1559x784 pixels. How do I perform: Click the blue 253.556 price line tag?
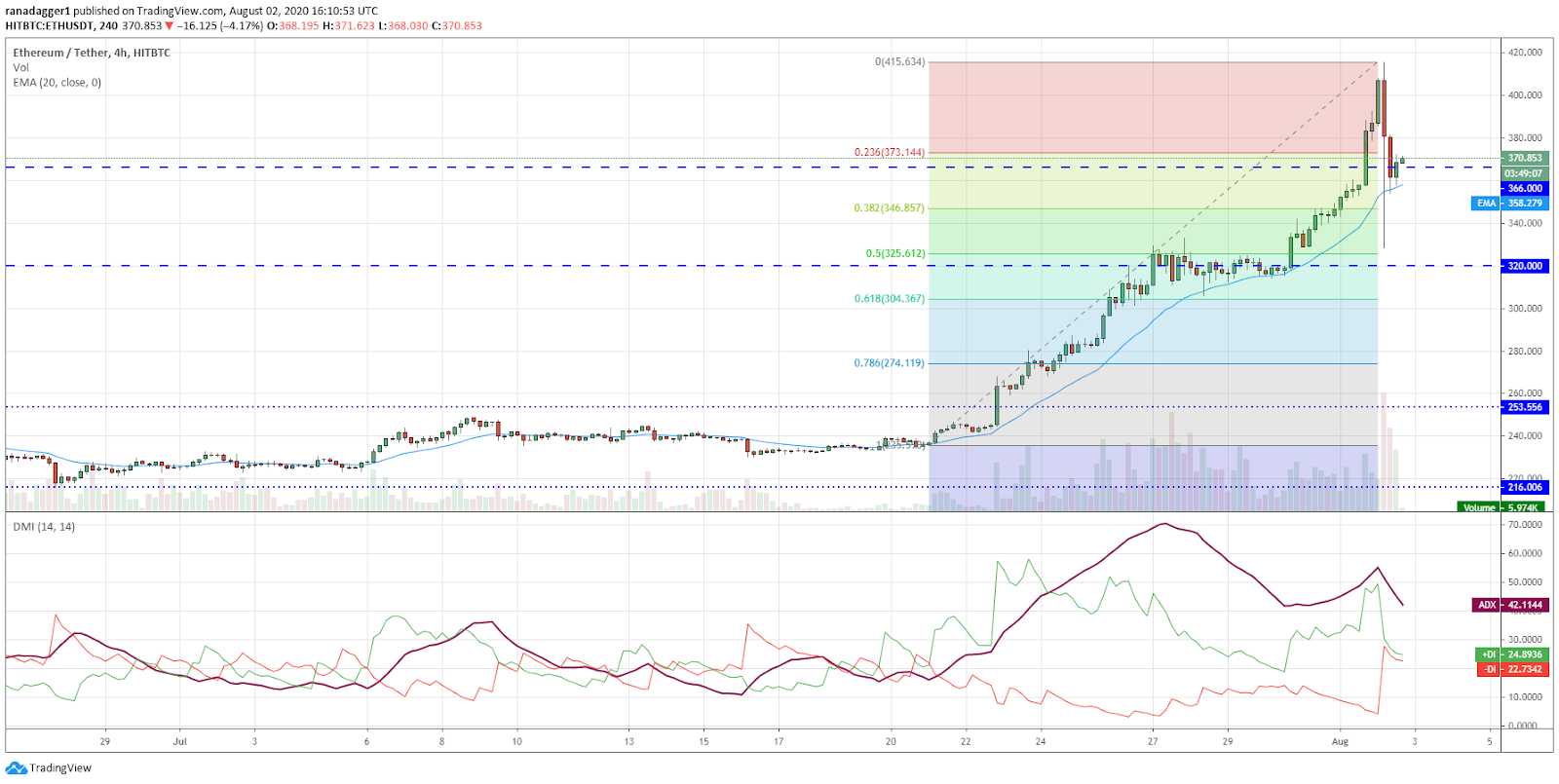pos(1524,407)
